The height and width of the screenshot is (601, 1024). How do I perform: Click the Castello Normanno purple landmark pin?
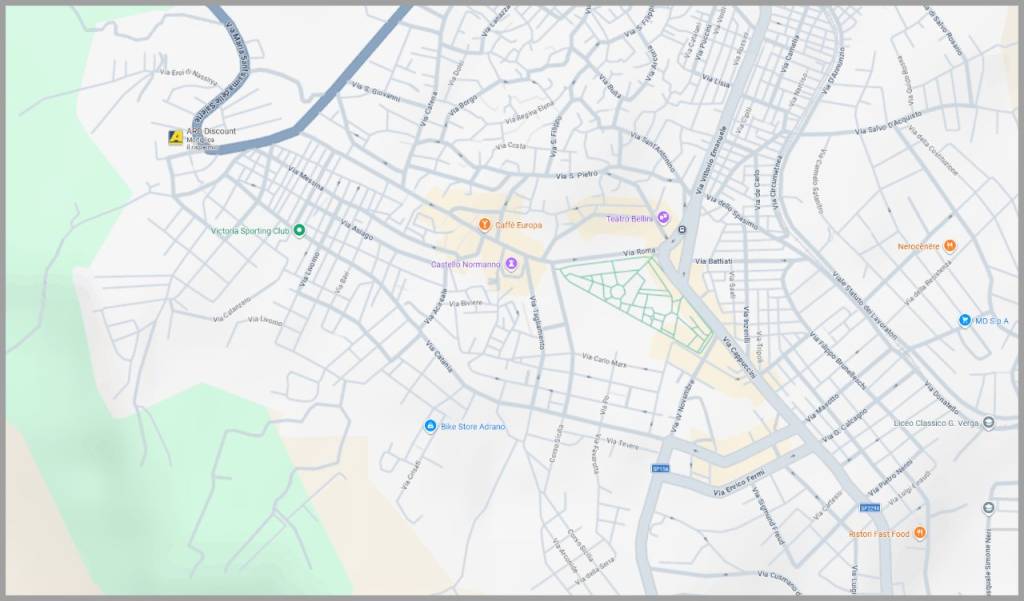coord(511,264)
